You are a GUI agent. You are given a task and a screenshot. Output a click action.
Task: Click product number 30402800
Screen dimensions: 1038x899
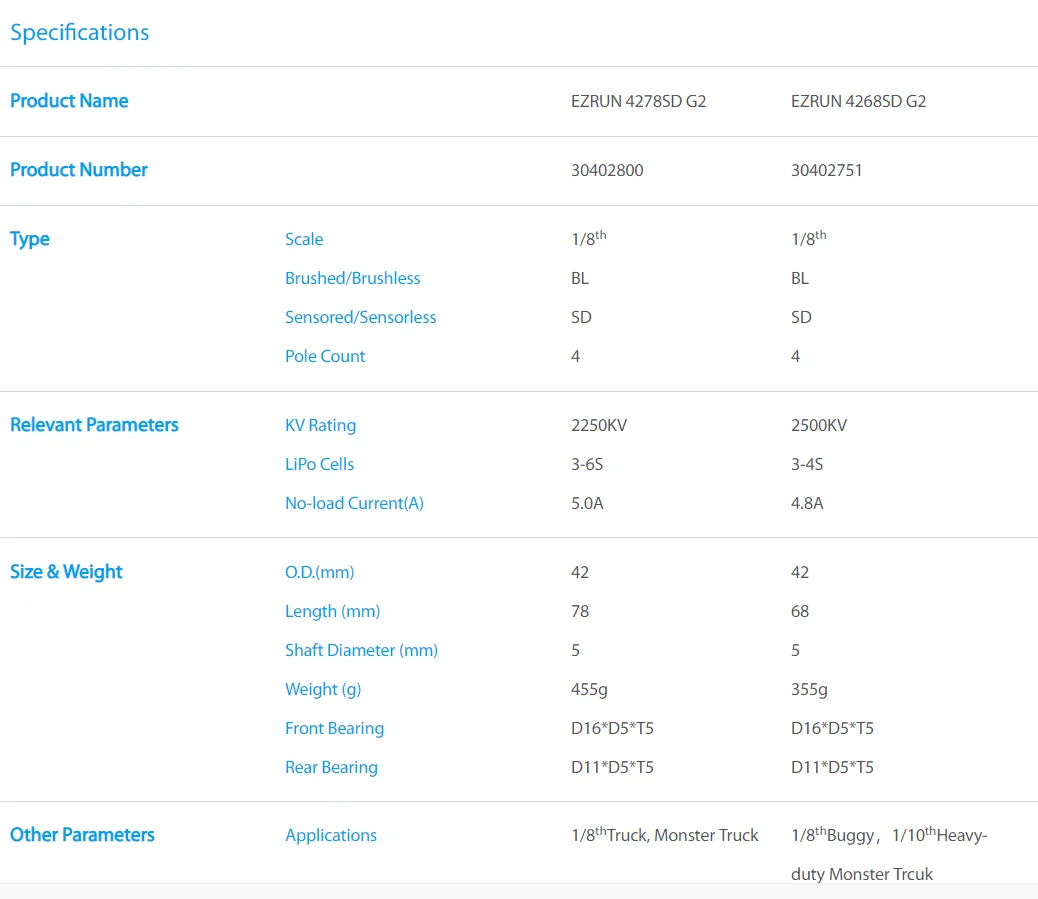(x=607, y=170)
